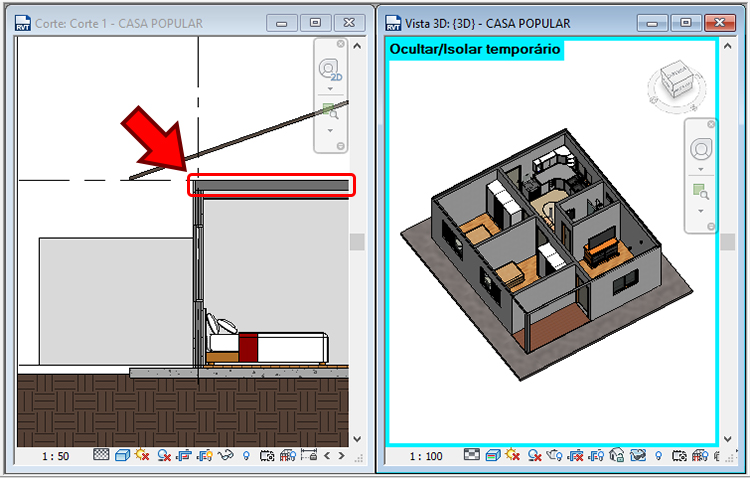The width and height of the screenshot is (750, 478).
Task: Minimize the Corte 1 window
Action: 282,22
